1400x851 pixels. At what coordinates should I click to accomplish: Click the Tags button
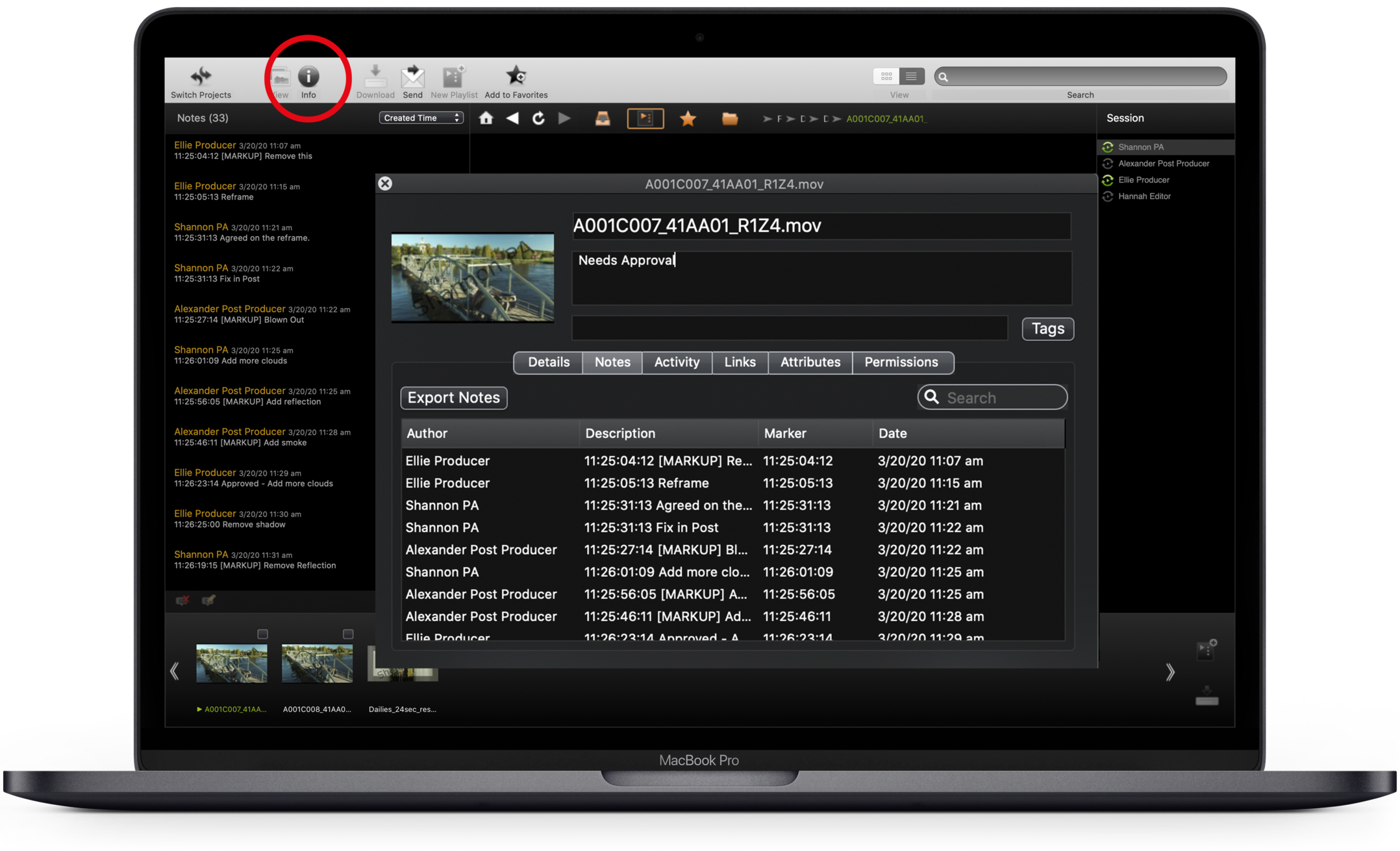(1047, 329)
